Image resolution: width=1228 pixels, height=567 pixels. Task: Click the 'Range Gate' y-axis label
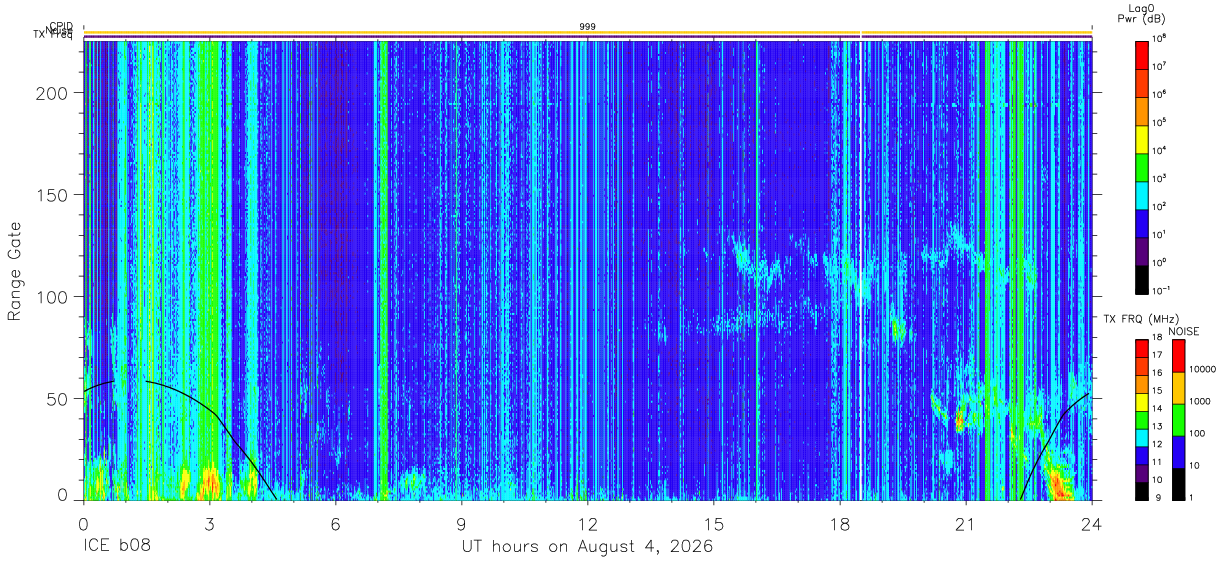tap(15, 271)
